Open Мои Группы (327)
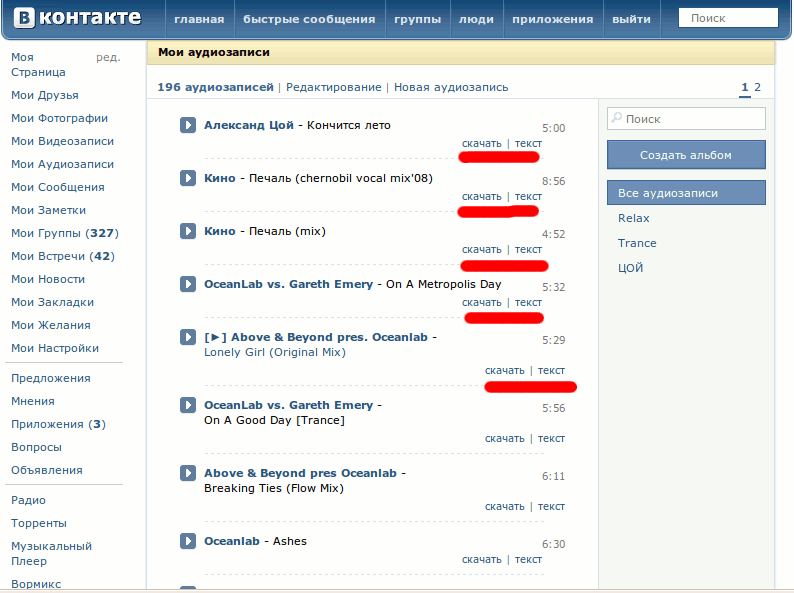The image size is (794, 593). click(x=65, y=233)
